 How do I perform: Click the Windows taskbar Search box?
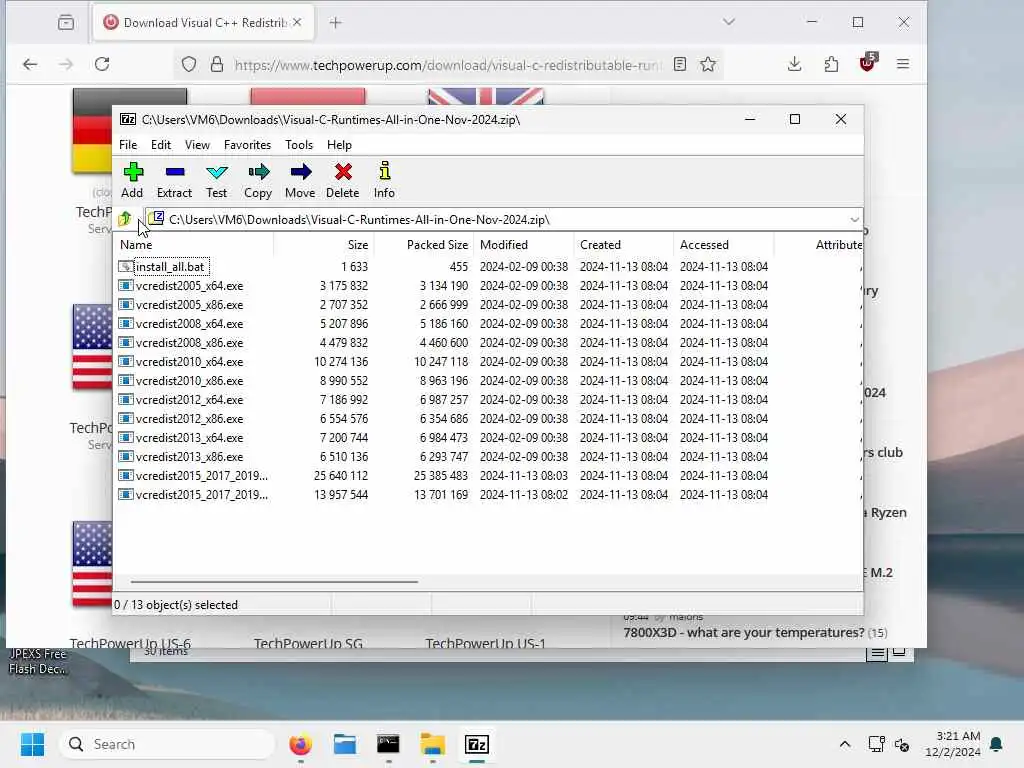pyautogui.click(x=167, y=744)
